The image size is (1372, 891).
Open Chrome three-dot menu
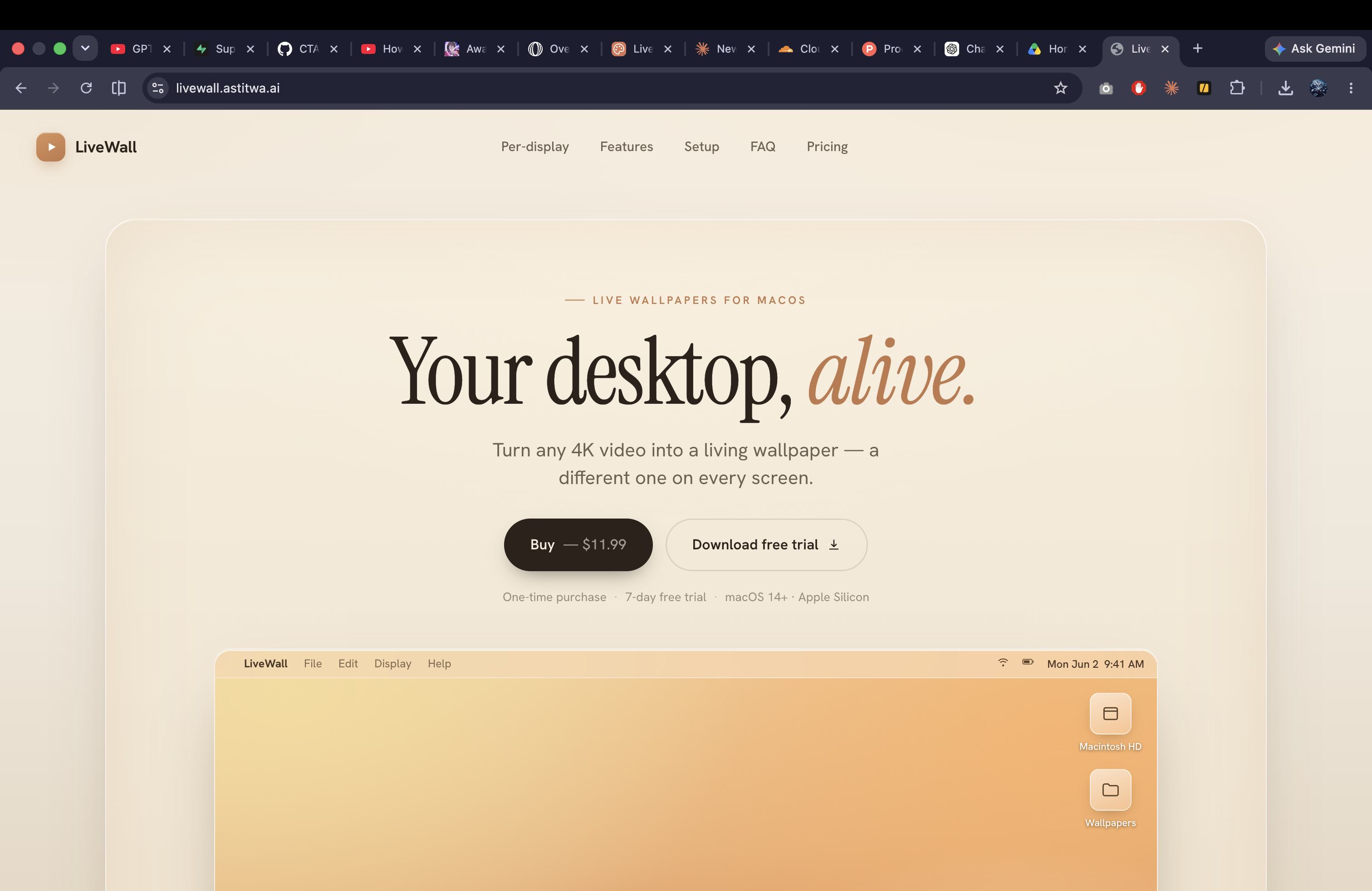point(1351,88)
